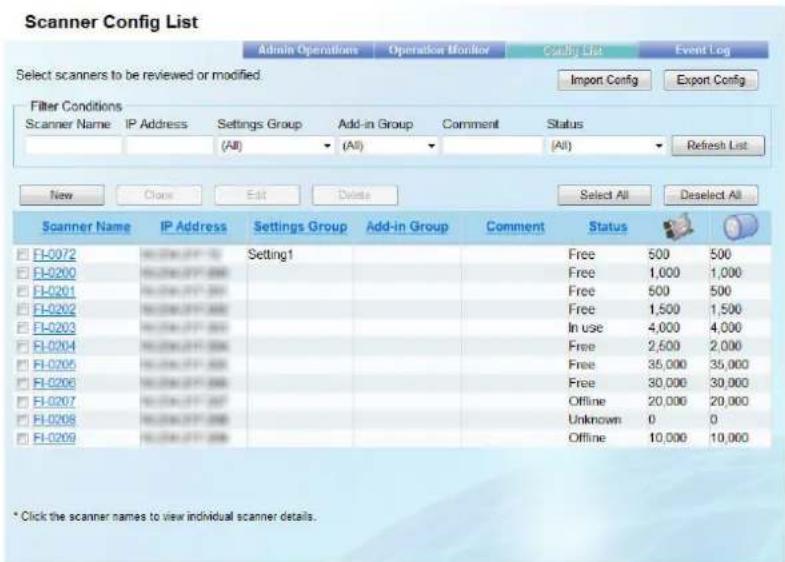Viewport: 785px width, 562px height.
Task: Select the FI-0208 row checkbox
Action: point(23,420)
